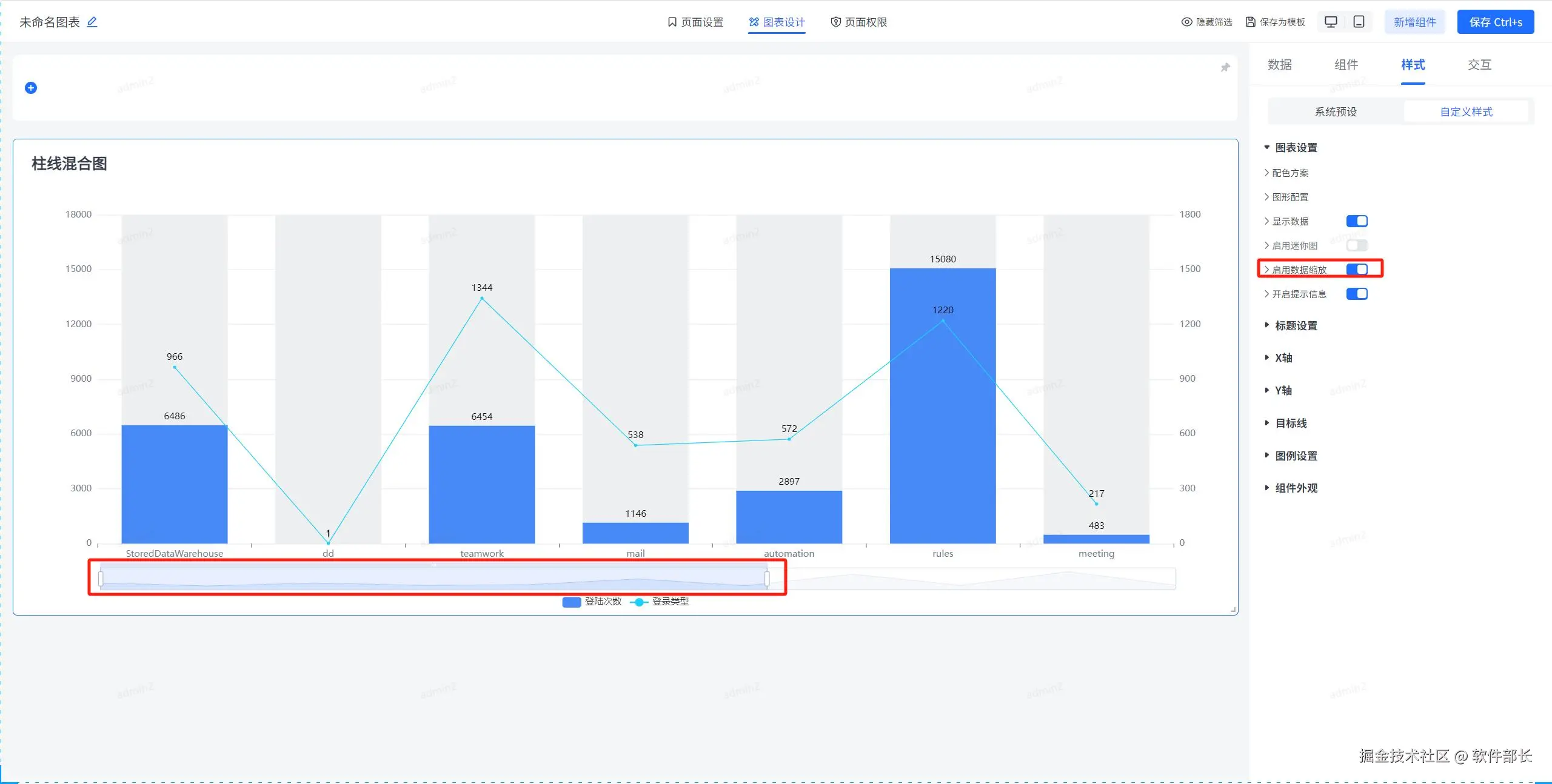Toggle the 显示数据 switch off
1552x784 pixels.
[x=1357, y=221]
